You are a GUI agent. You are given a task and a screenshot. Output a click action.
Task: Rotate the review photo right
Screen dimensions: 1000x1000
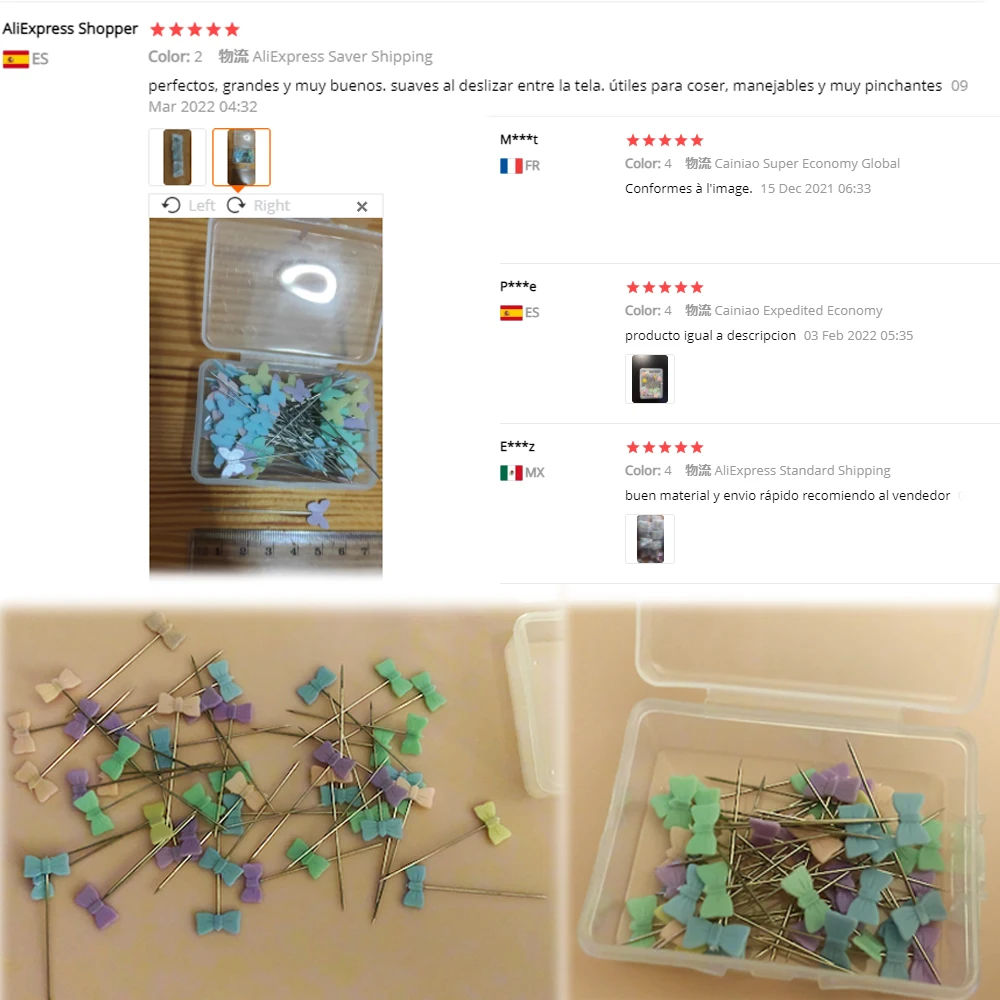tap(258, 205)
